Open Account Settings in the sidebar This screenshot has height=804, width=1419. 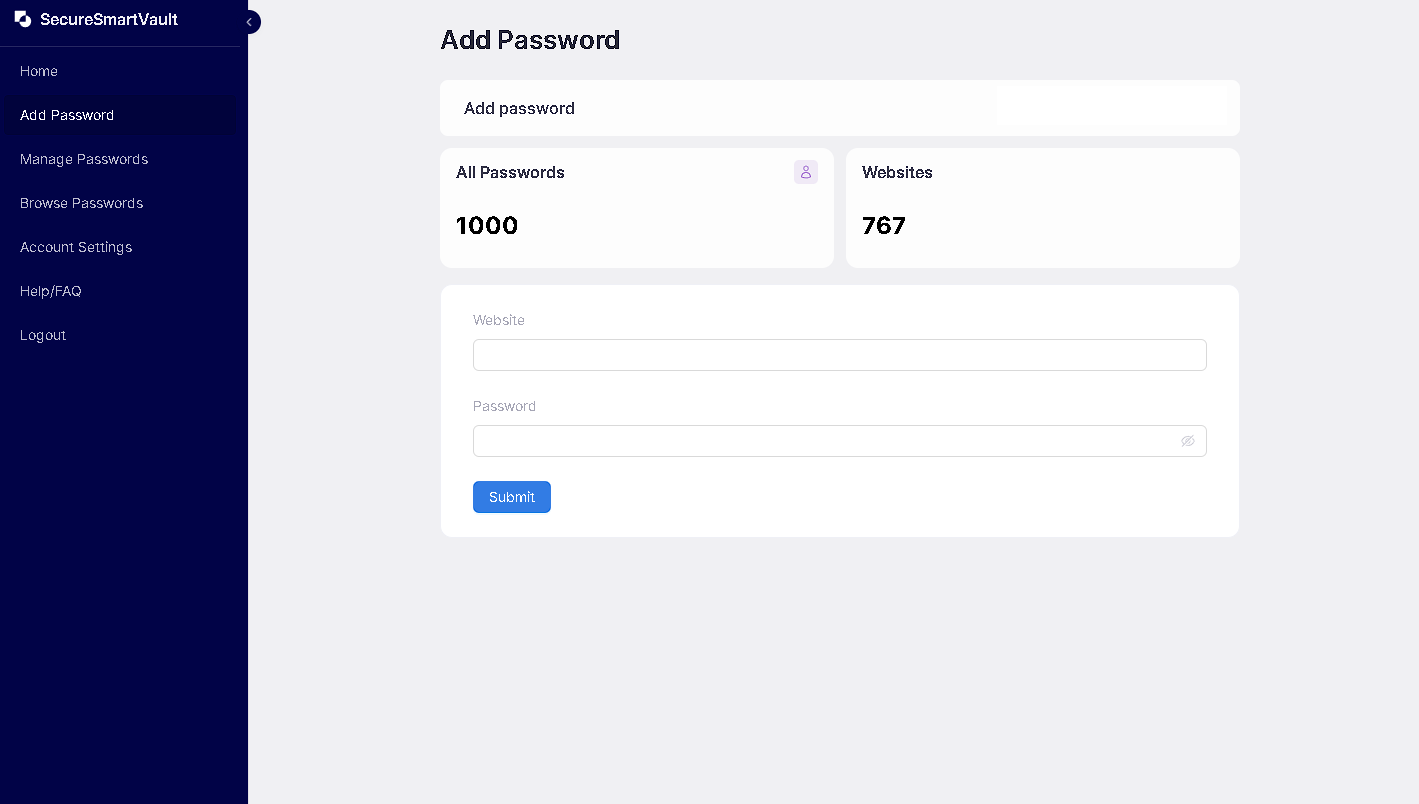[x=76, y=247]
